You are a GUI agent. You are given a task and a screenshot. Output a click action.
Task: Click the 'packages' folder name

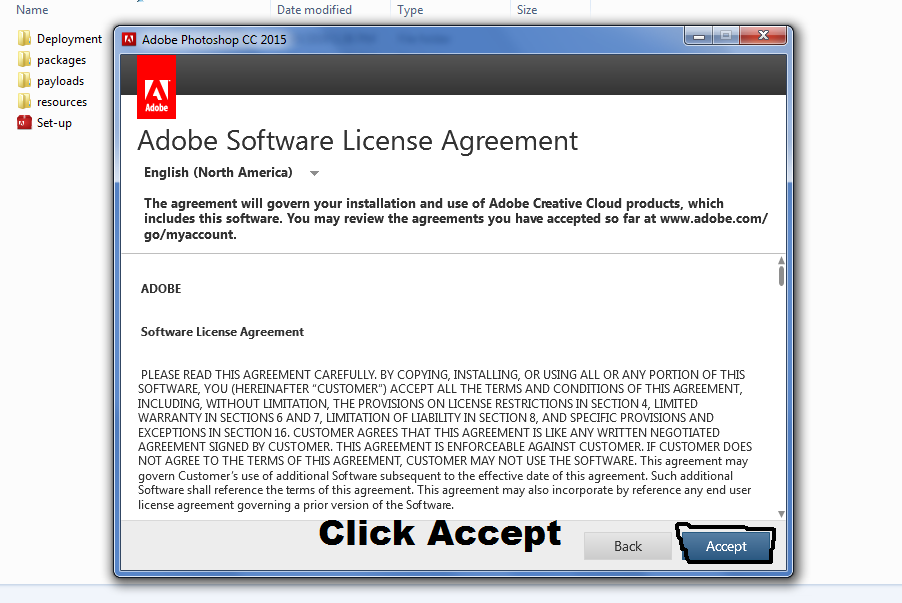coord(62,60)
